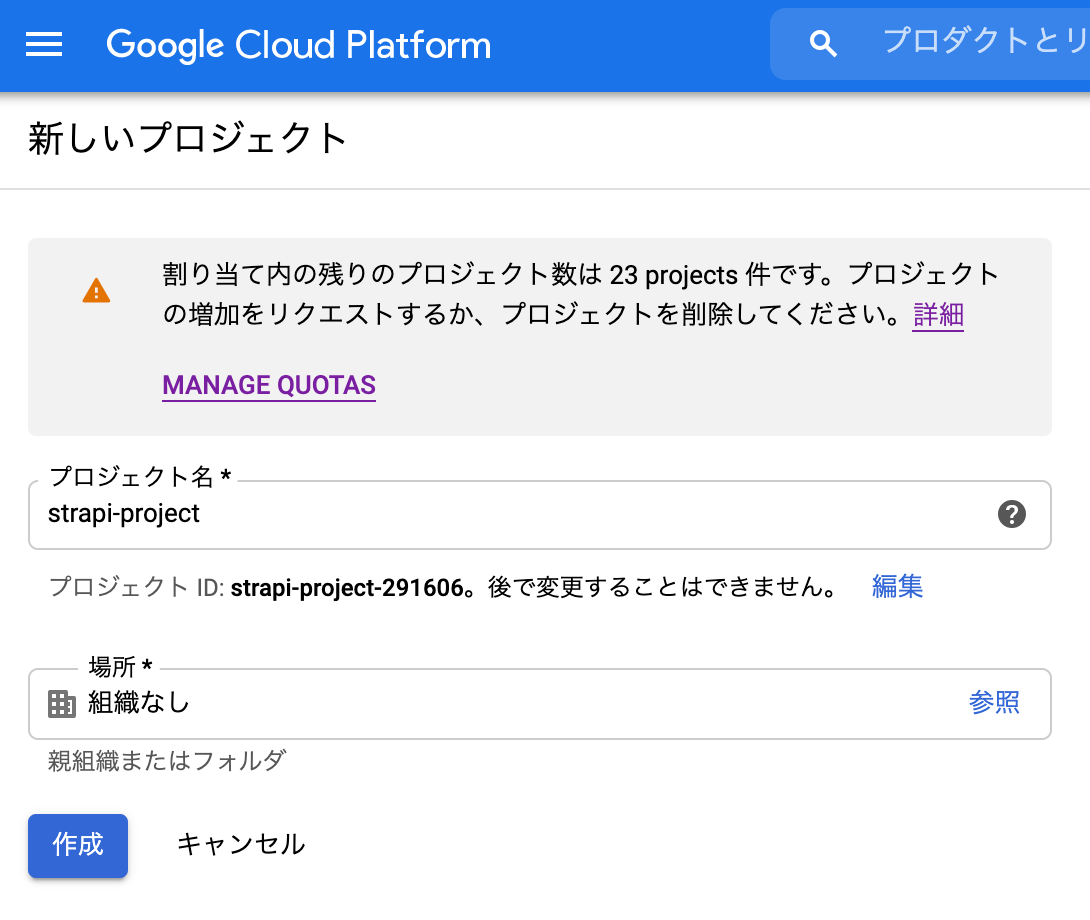The height and width of the screenshot is (920, 1090).
Task: Click the search magnifier icon
Action: [x=822, y=44]
